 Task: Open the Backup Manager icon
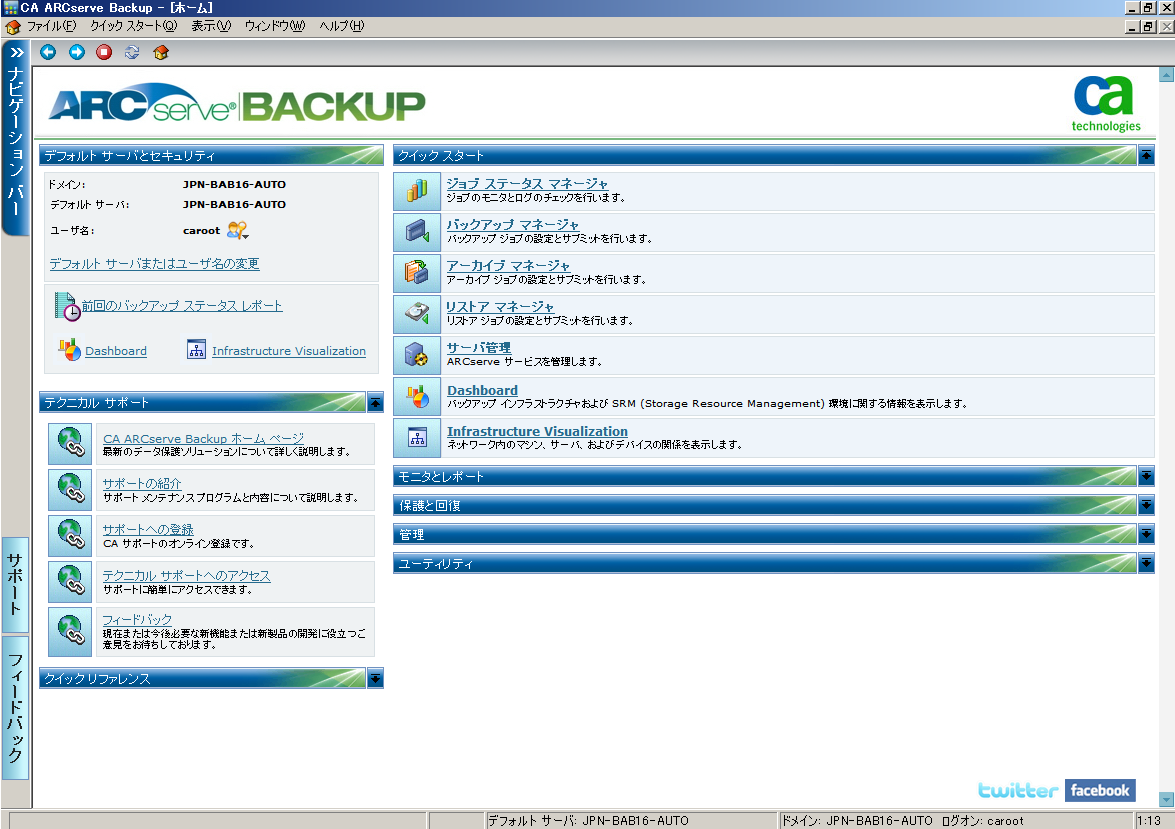(x=417, y=232)
